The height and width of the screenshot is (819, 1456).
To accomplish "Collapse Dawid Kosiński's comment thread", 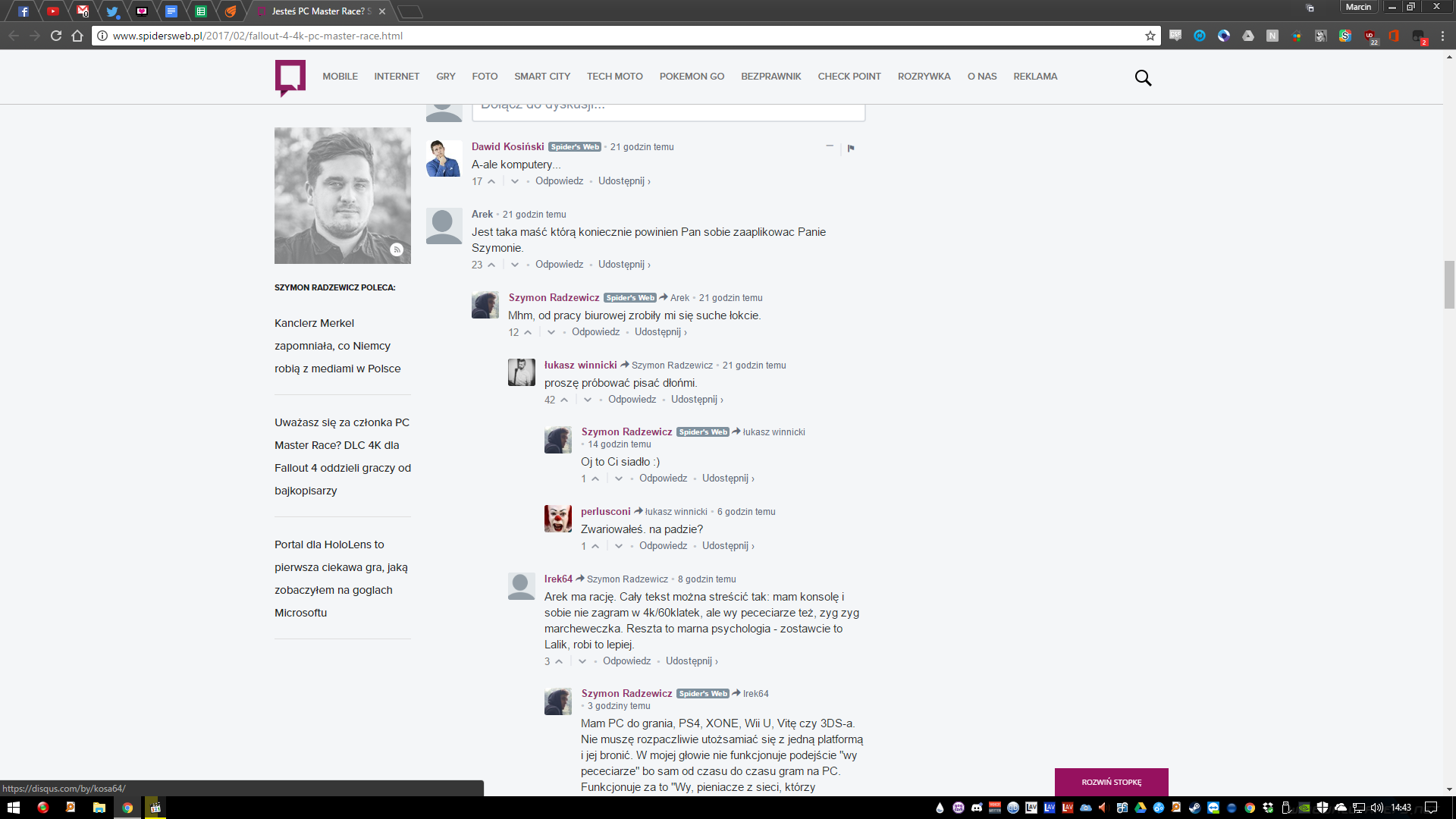I will tap(830, 146).
